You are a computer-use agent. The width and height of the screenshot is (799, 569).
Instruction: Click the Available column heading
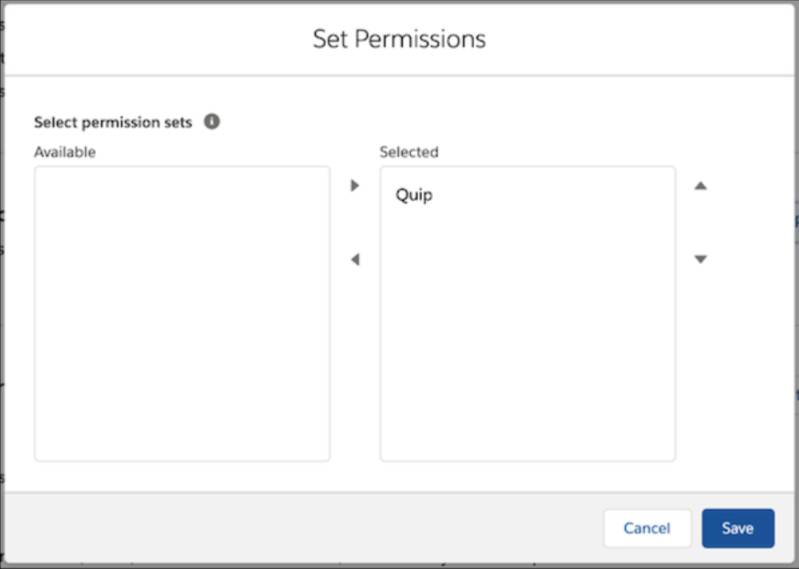65,152
